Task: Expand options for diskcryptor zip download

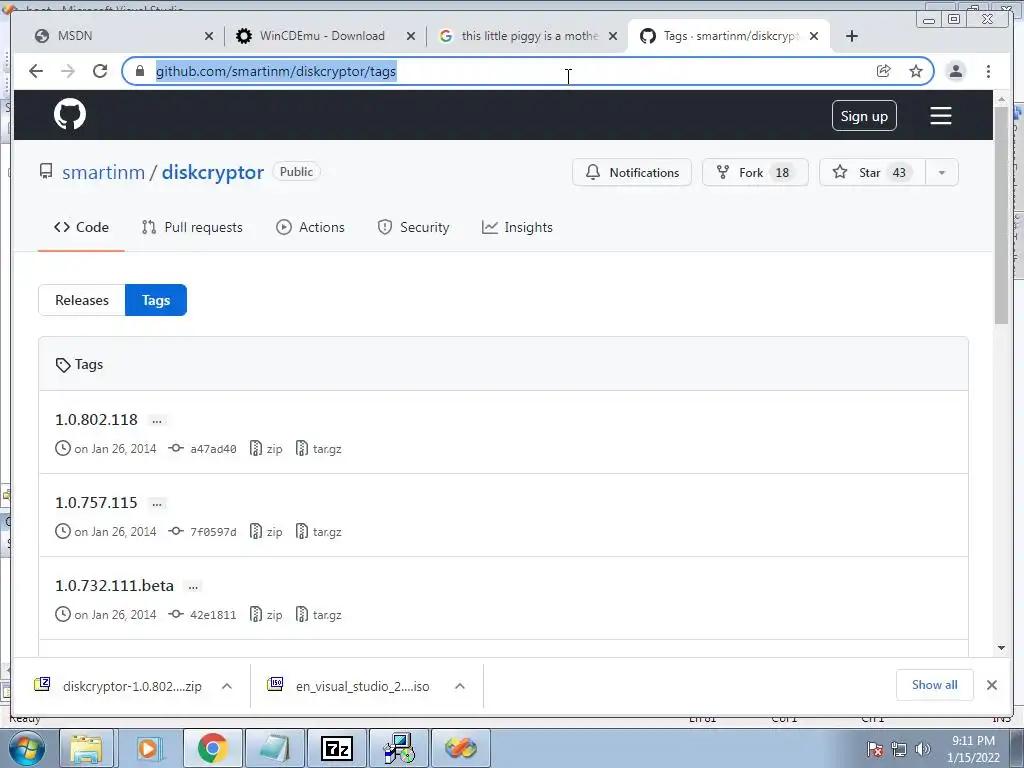Action: (227, 686)
